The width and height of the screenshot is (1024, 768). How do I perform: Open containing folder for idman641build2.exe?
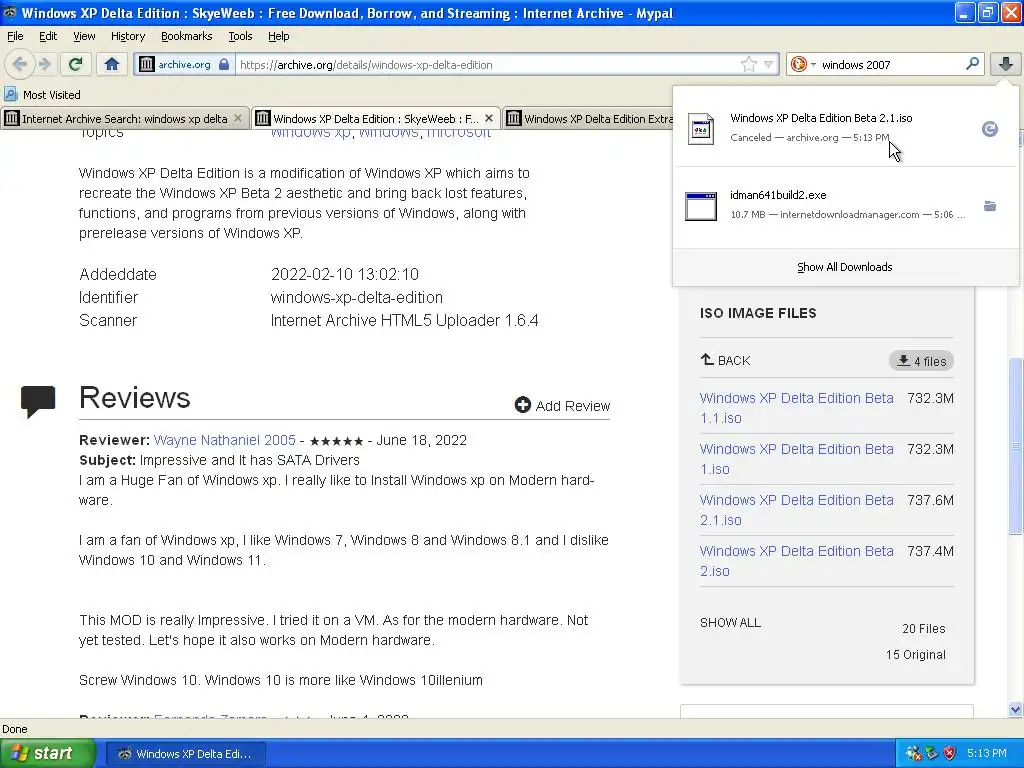point(989,206)
